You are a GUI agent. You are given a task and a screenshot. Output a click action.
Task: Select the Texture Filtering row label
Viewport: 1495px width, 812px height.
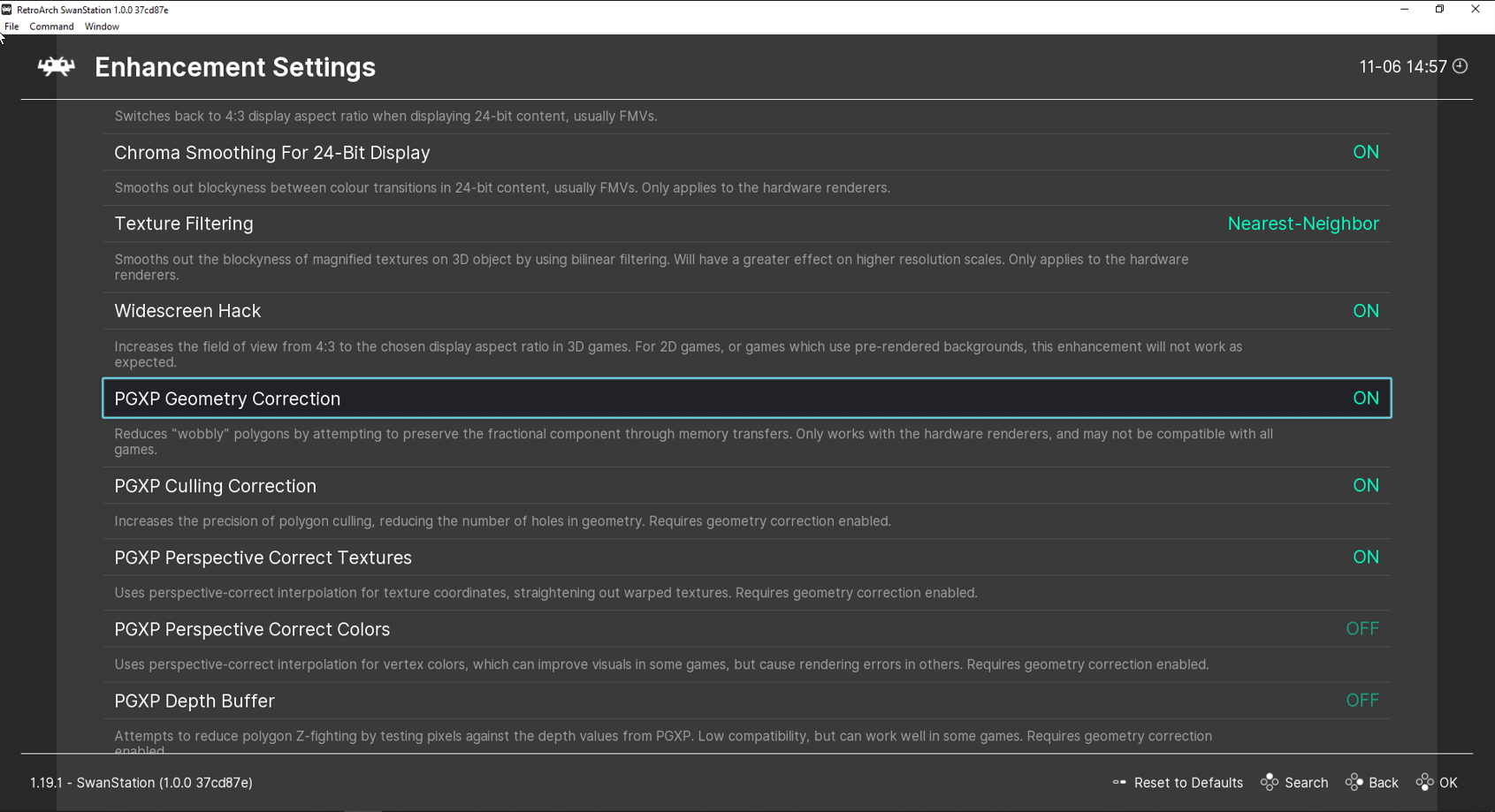pos(184,224)
